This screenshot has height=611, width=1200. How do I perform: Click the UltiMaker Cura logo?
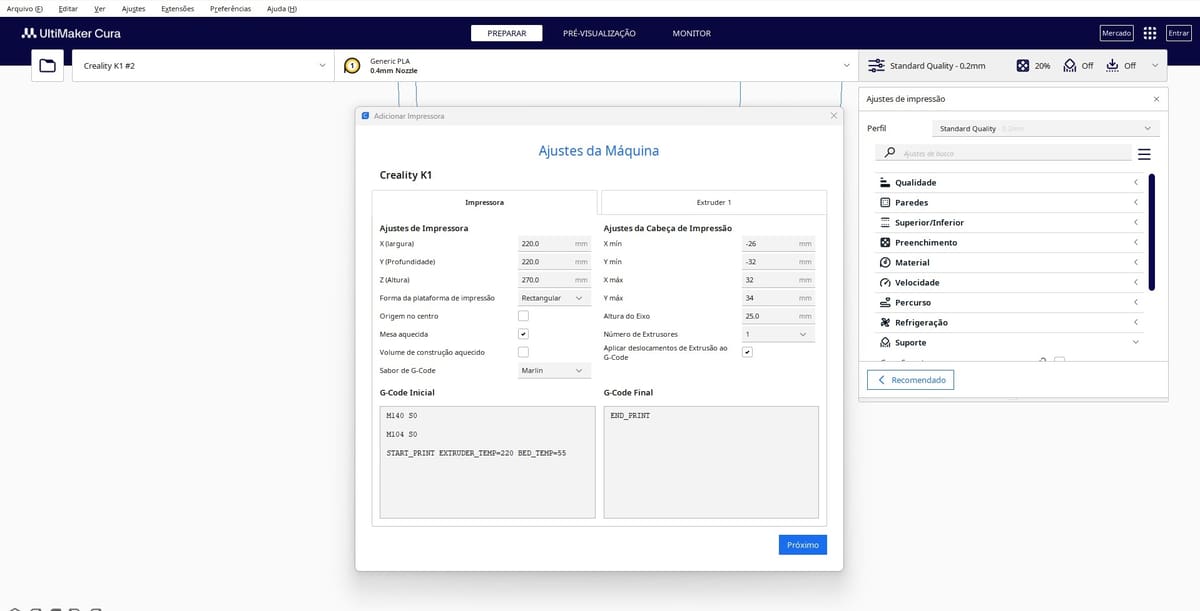(x=71, y=33)
